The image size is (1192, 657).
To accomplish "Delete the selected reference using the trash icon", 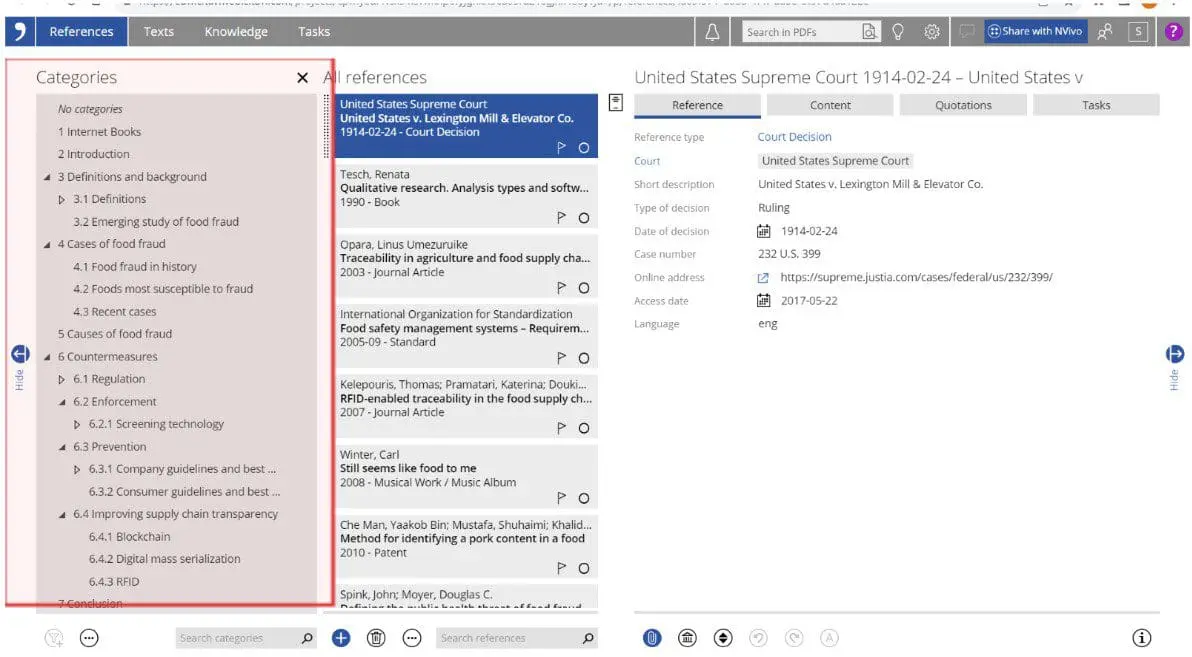I will (376, 637).
